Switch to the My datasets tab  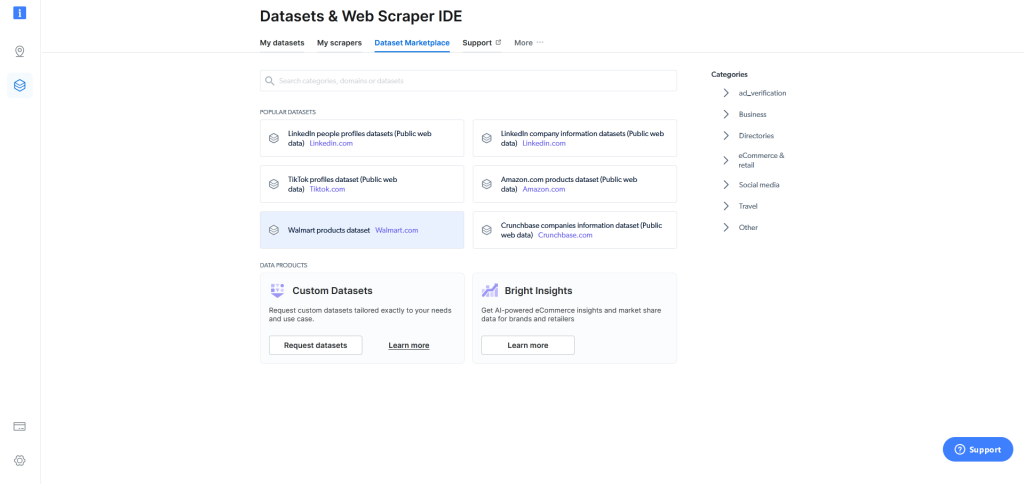click(x=282, y=43)
